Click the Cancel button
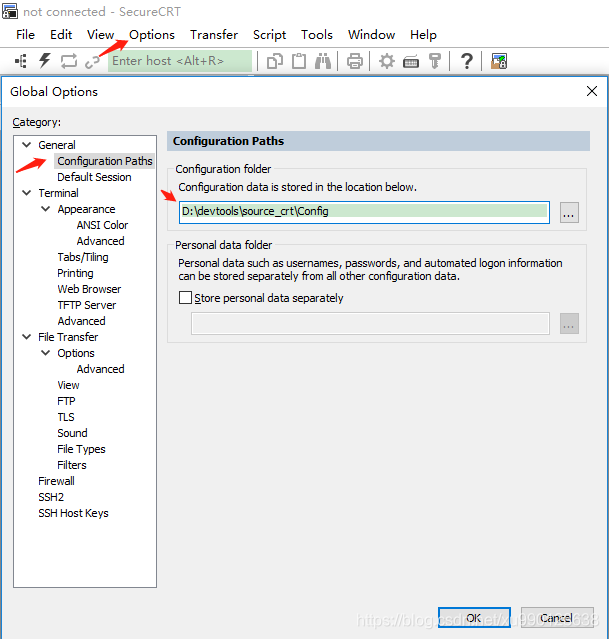The height and width of the screenshot is (639, 609). (557, 618)
